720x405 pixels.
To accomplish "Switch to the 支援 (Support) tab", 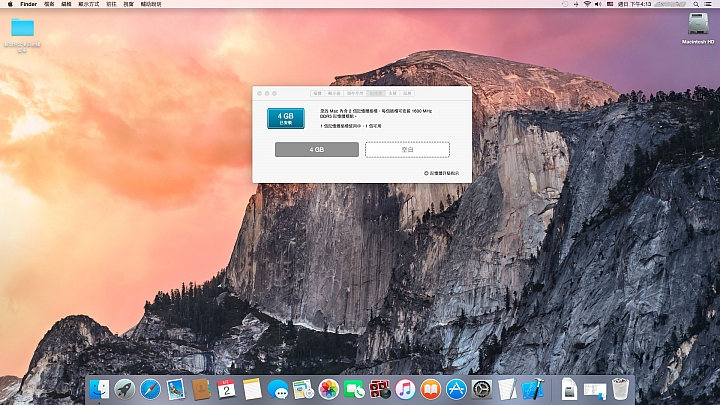I will click(x=393, y=93).
